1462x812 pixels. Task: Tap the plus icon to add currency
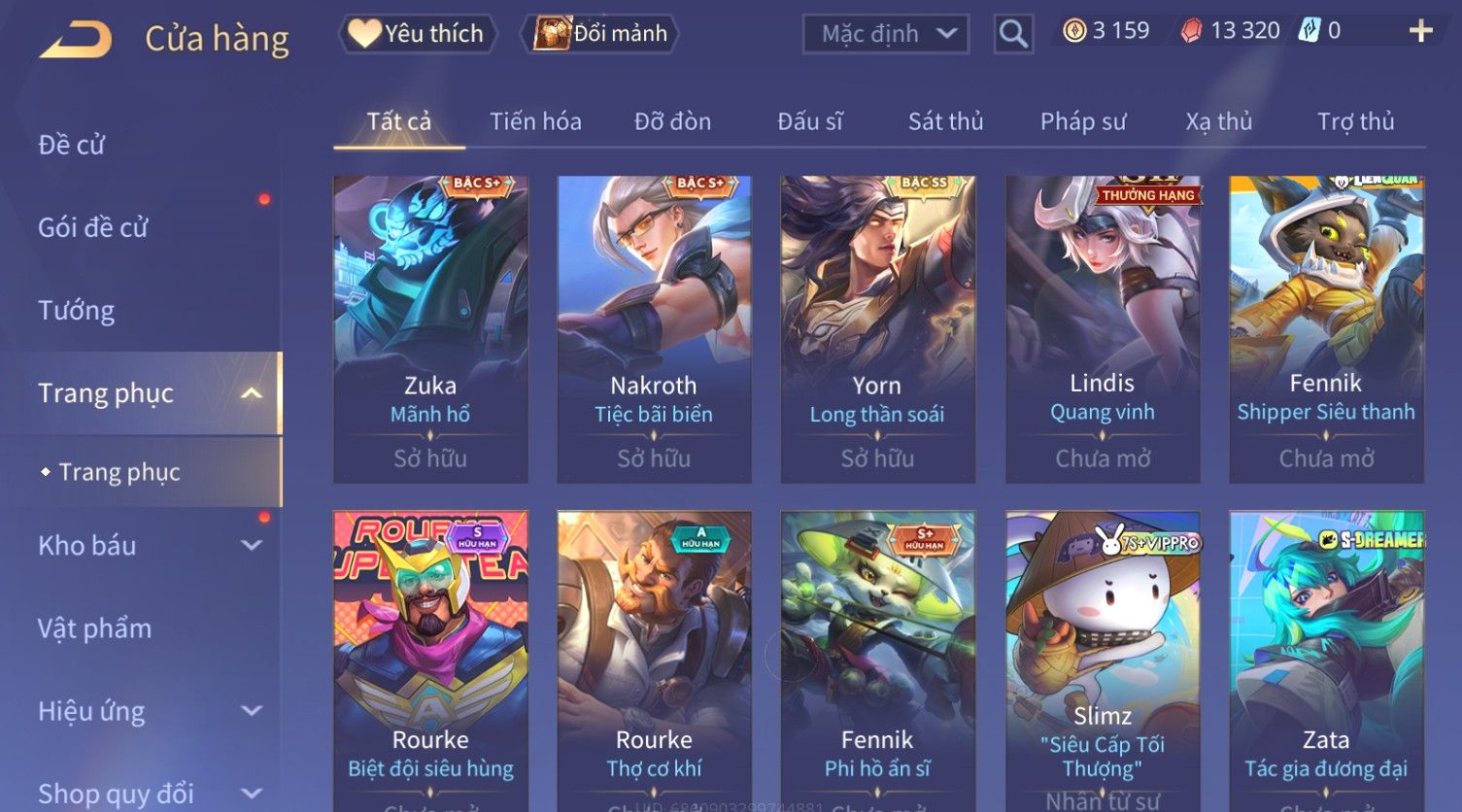1420,32
